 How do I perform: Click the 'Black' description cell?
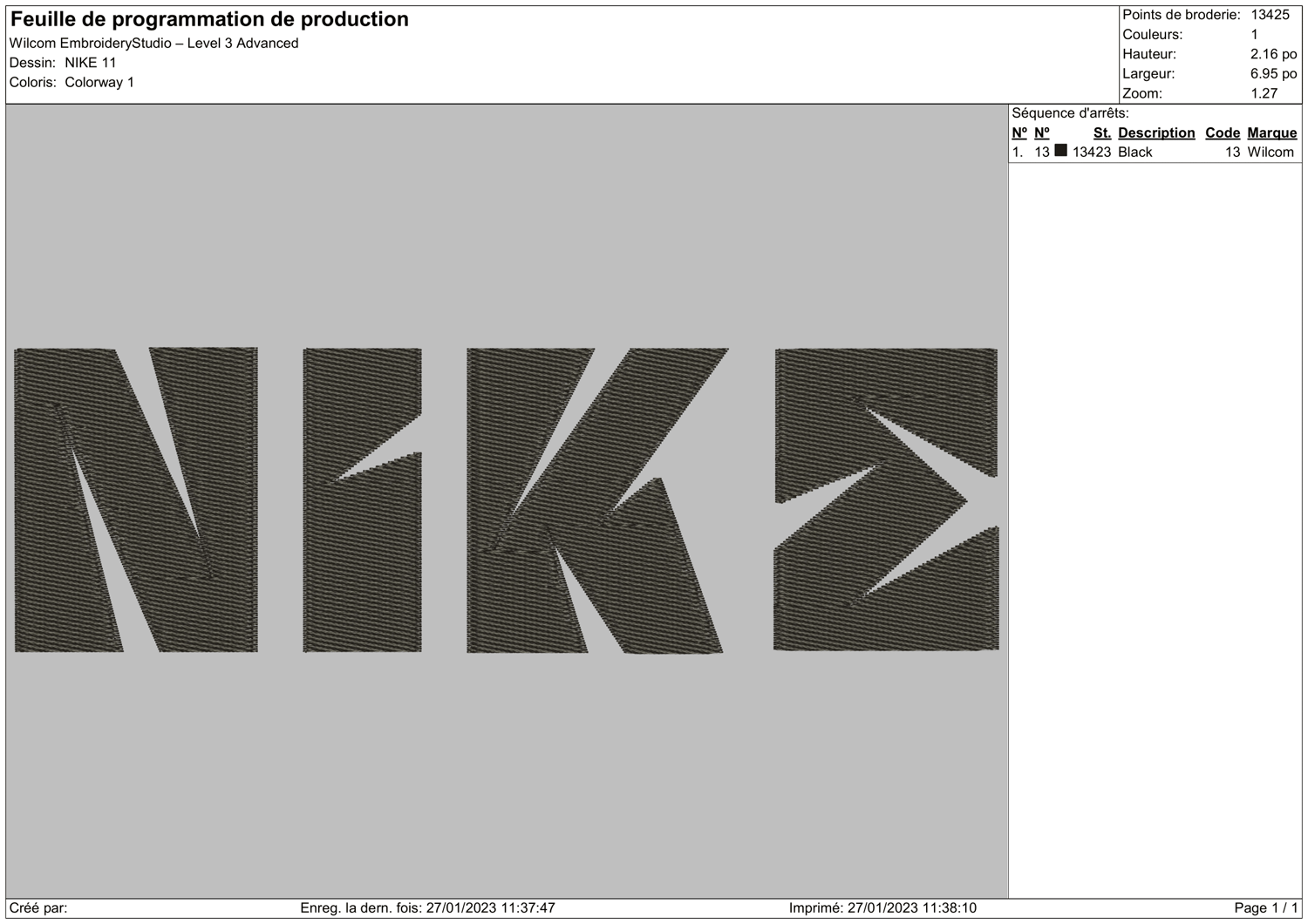coord(1135,152)
